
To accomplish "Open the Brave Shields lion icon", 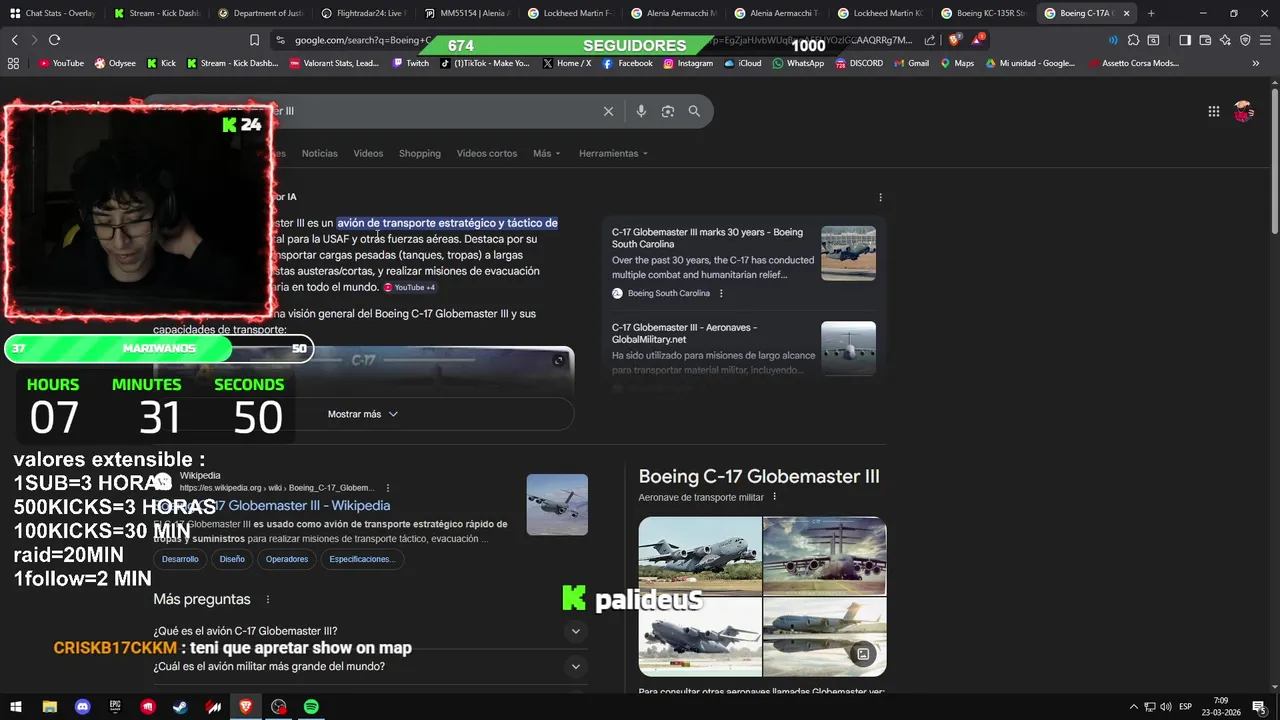I will (953, 40).
